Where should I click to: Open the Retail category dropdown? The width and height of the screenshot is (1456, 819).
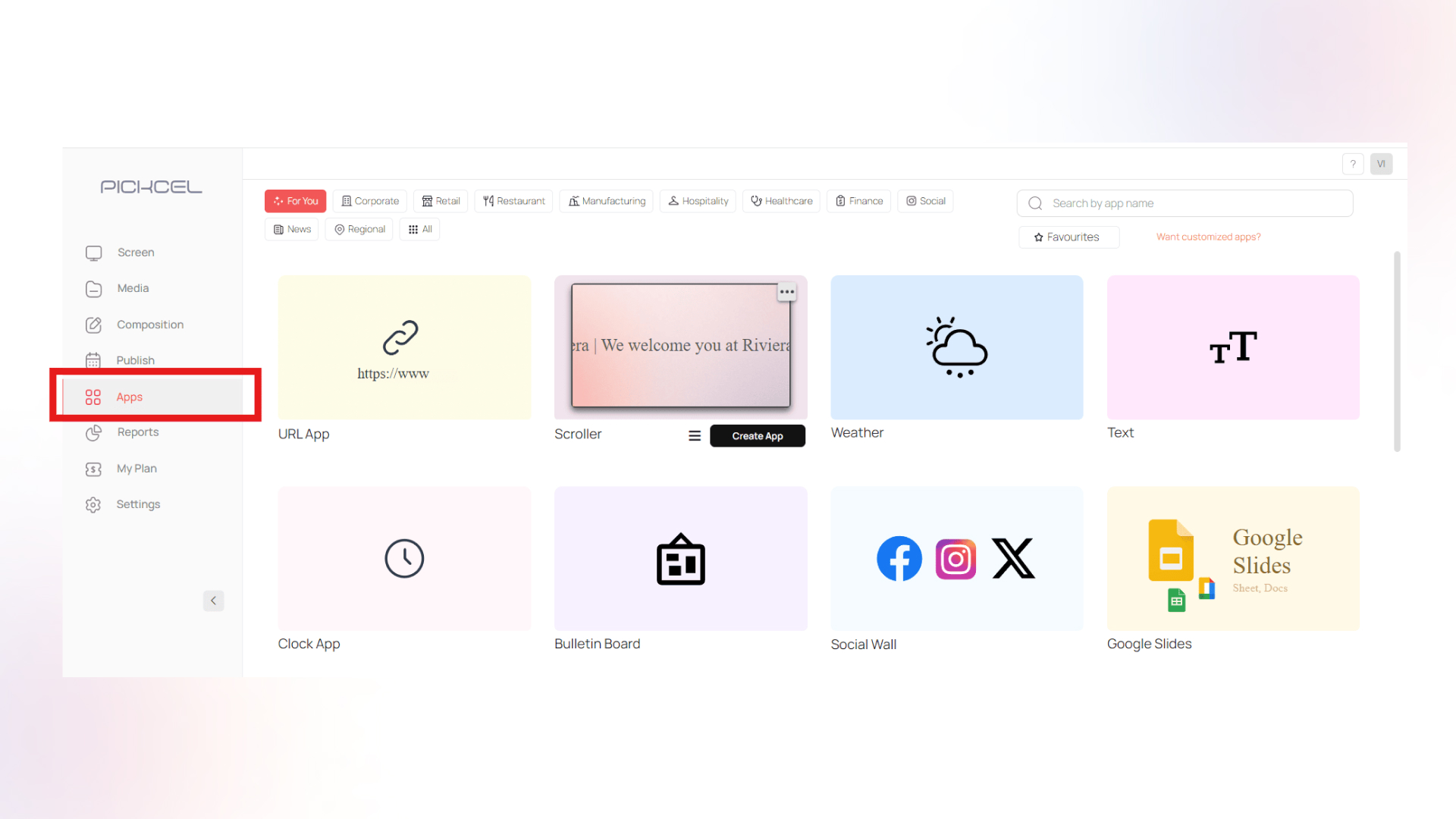440,201
